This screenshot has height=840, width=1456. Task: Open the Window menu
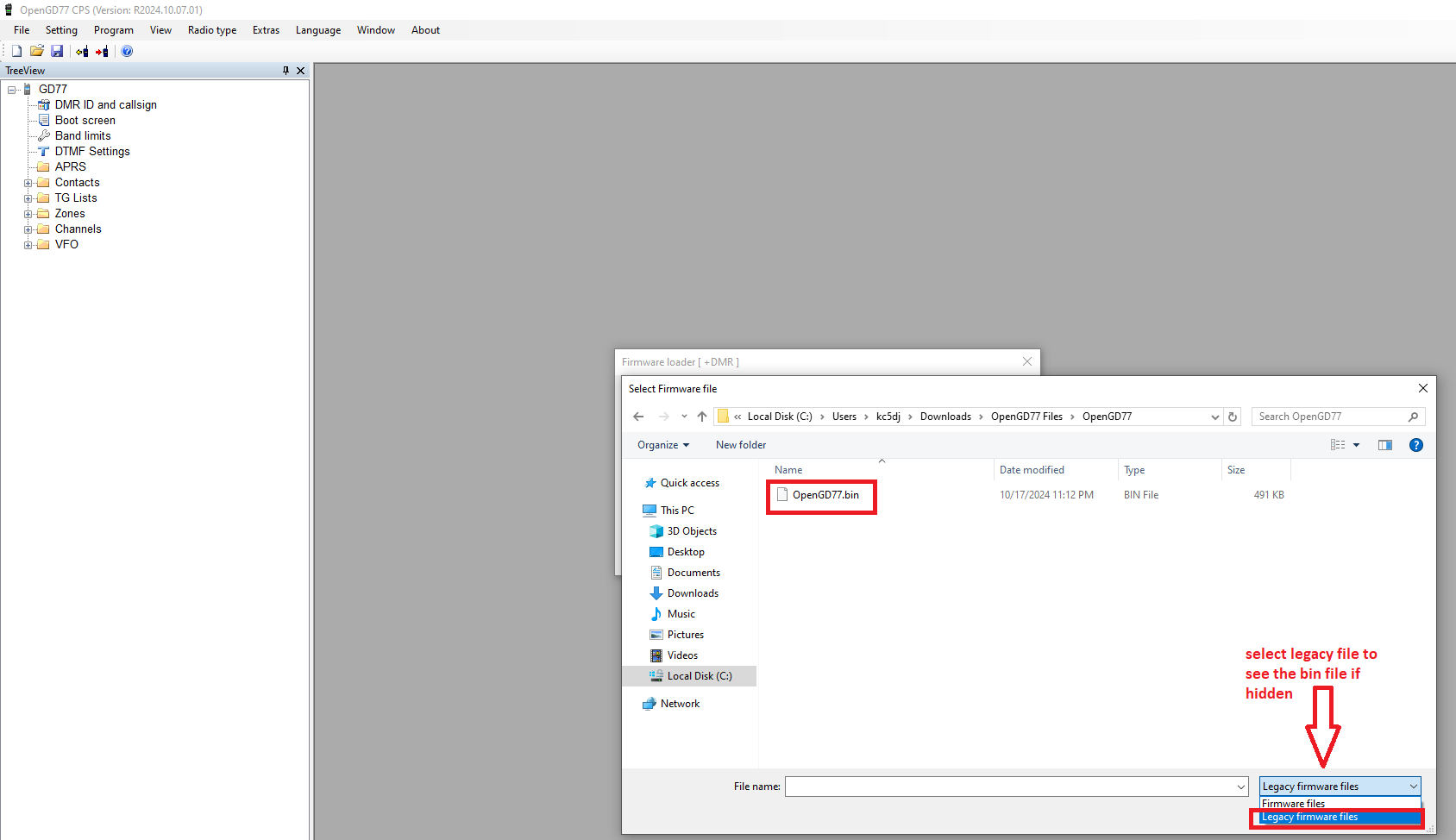(x=376, y=30)
